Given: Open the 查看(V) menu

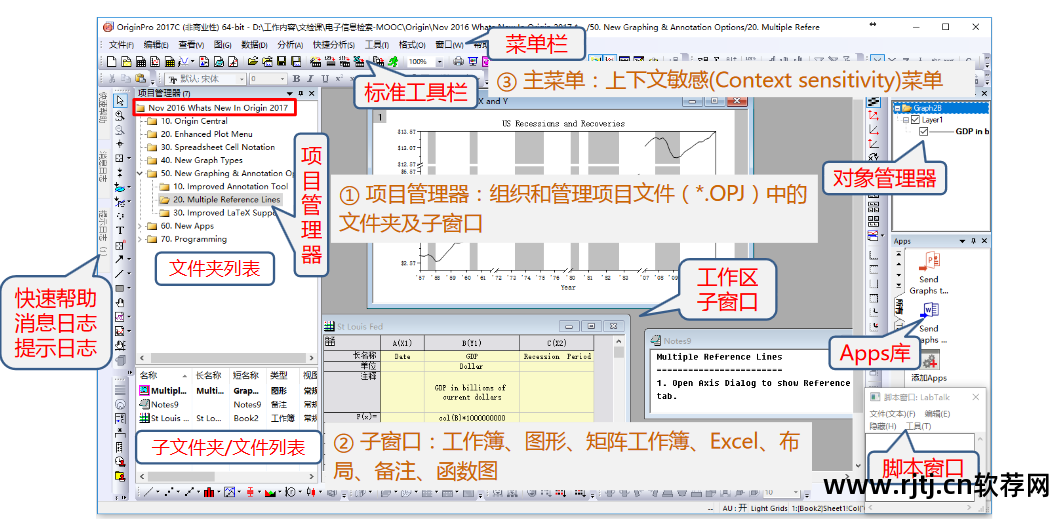Looking at the screenshot, I should click(x=191, y=45).
